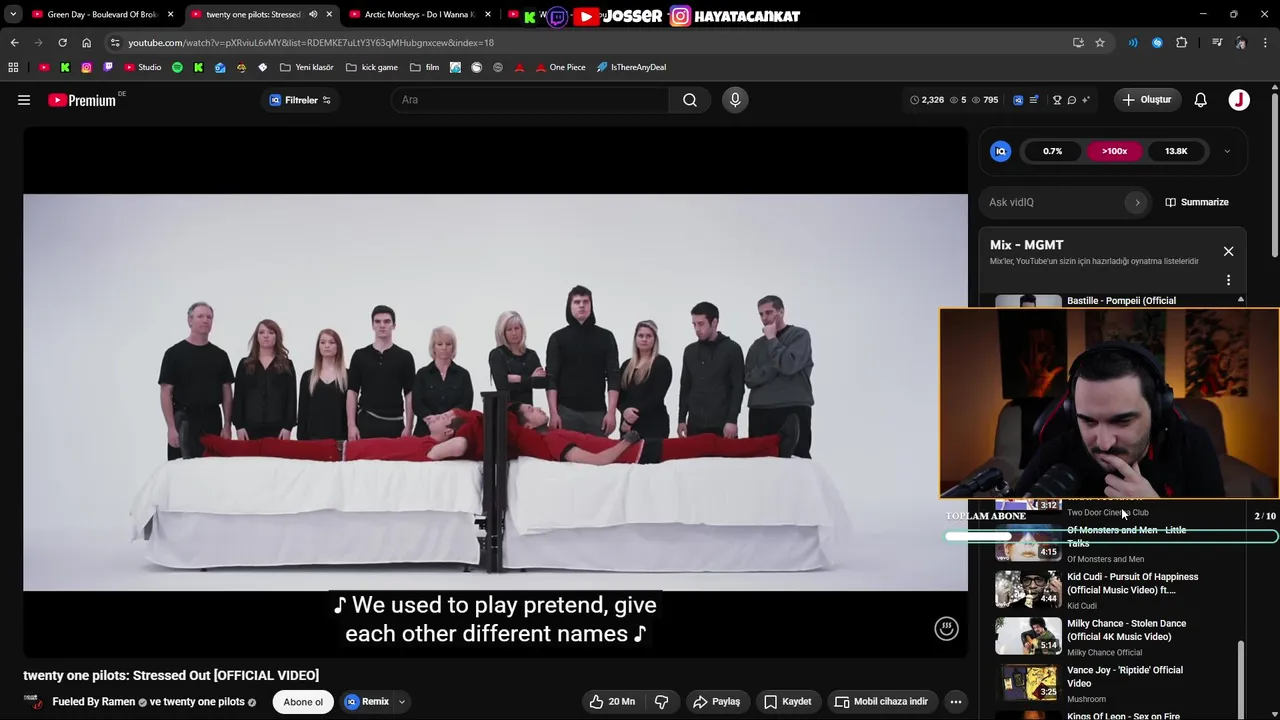1280x720 pixels.
Task: Open the browser tab search dropdown arrow
Action: pyautogui.click(x=12, y=15)
